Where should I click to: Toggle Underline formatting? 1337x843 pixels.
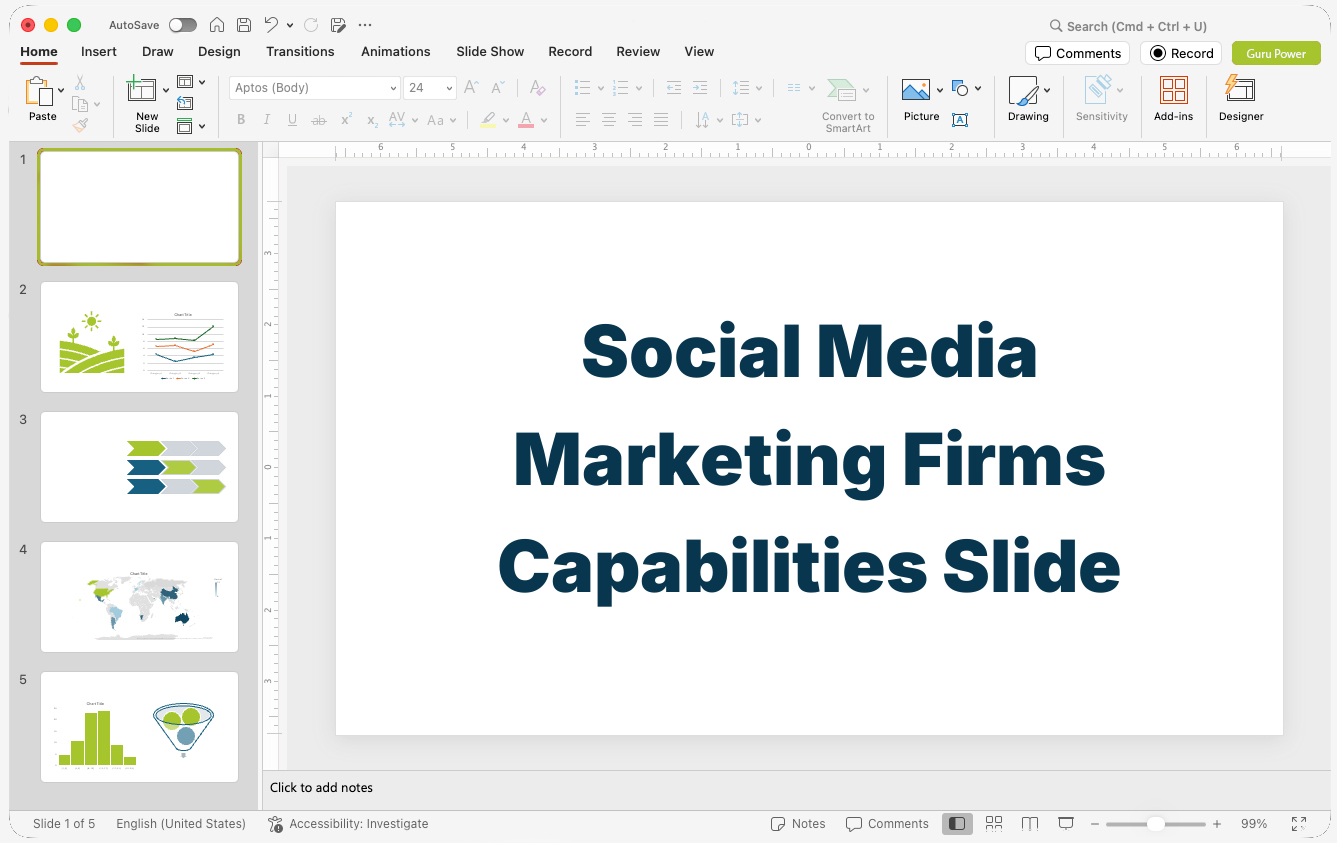point(292,120)
